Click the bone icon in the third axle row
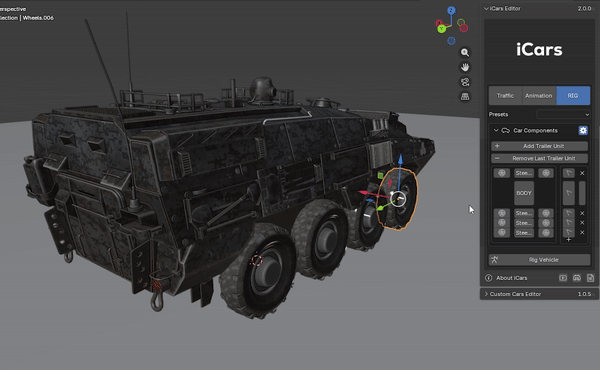600x370 pixels. (569, 223)
